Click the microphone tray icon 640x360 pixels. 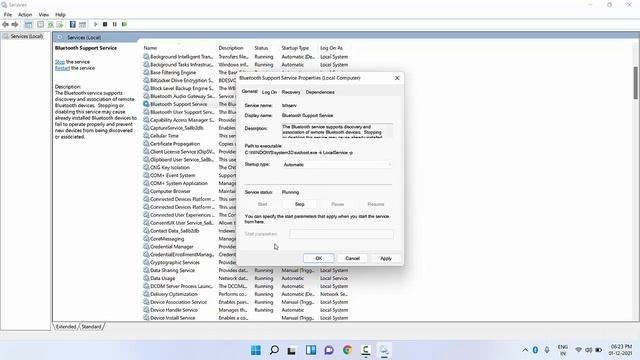pos(547,350)
